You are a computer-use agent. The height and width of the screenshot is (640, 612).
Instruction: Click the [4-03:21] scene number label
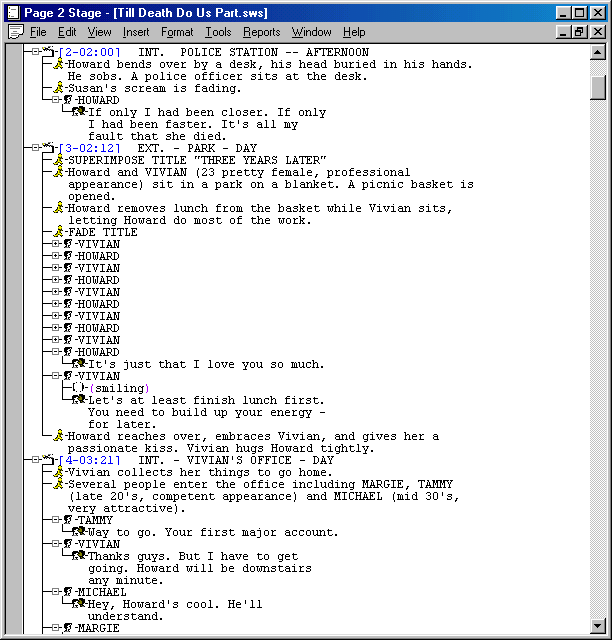point(89,460)
